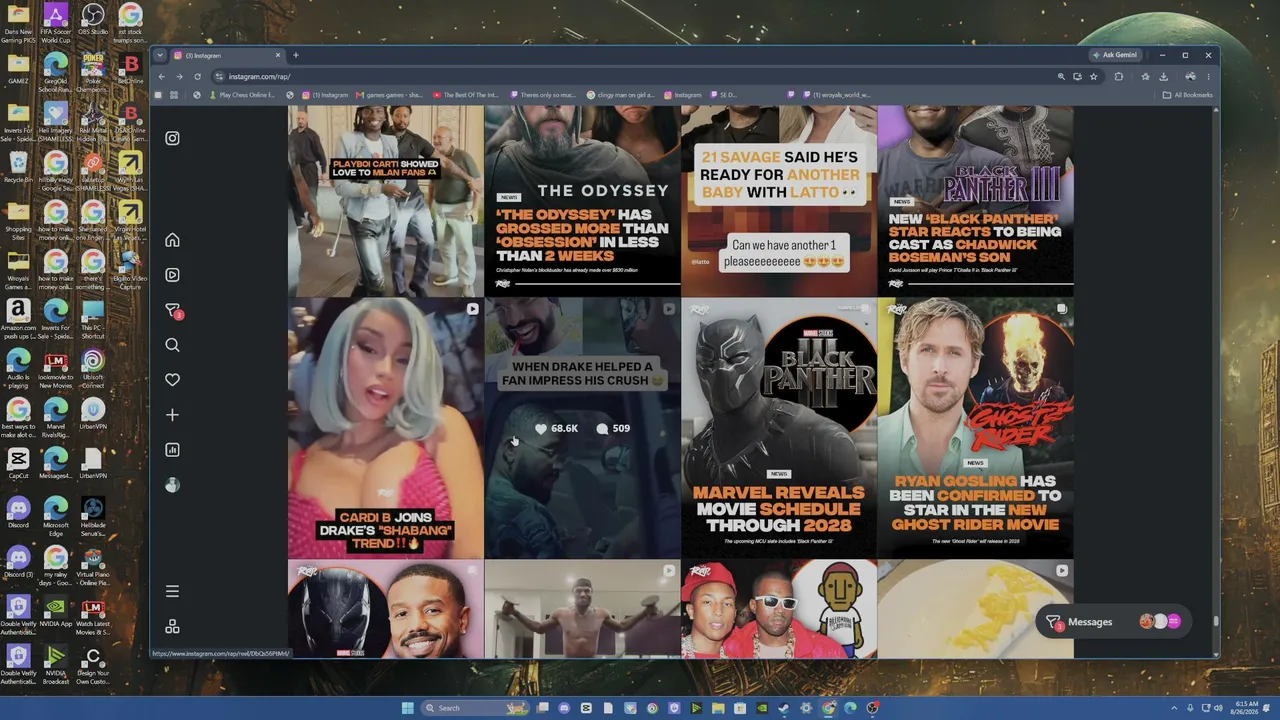Viewport: 1280px width, 720px height.
Task: Open the Messages floating button
Action: pos(1112,622)
